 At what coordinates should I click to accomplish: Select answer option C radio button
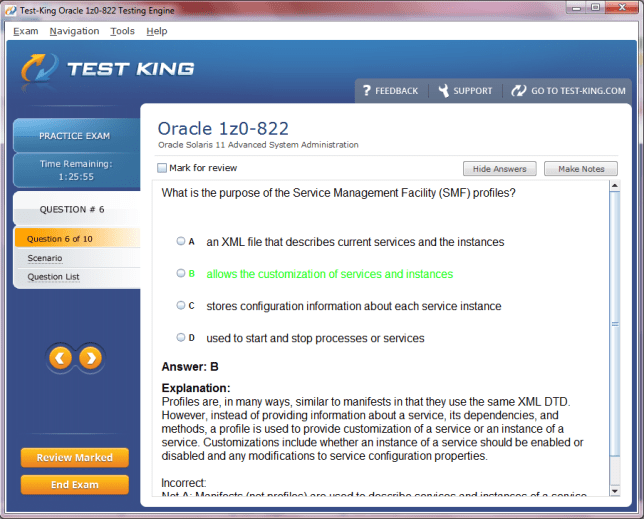coord(181,305)
